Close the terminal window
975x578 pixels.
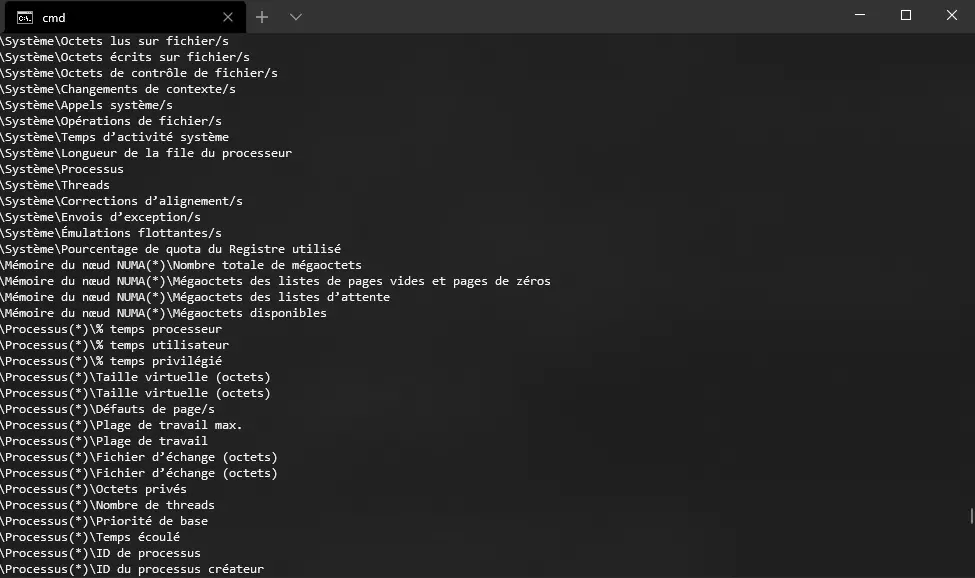pos(952,15)
